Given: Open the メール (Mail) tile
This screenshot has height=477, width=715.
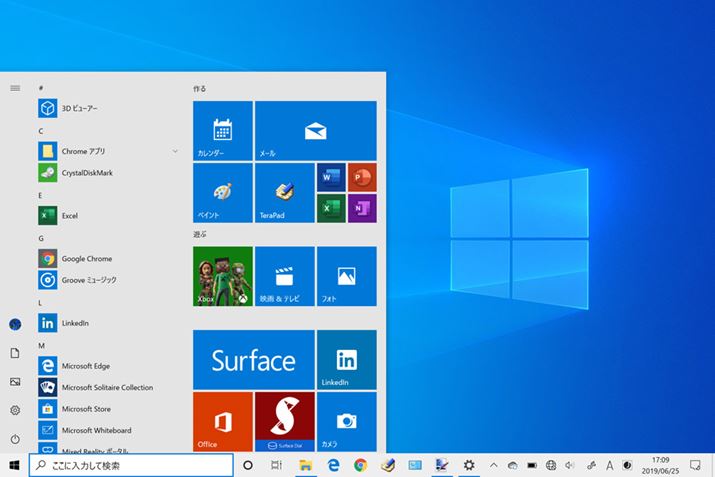Looking at the screenshot, I should click(x=315, y=130).
